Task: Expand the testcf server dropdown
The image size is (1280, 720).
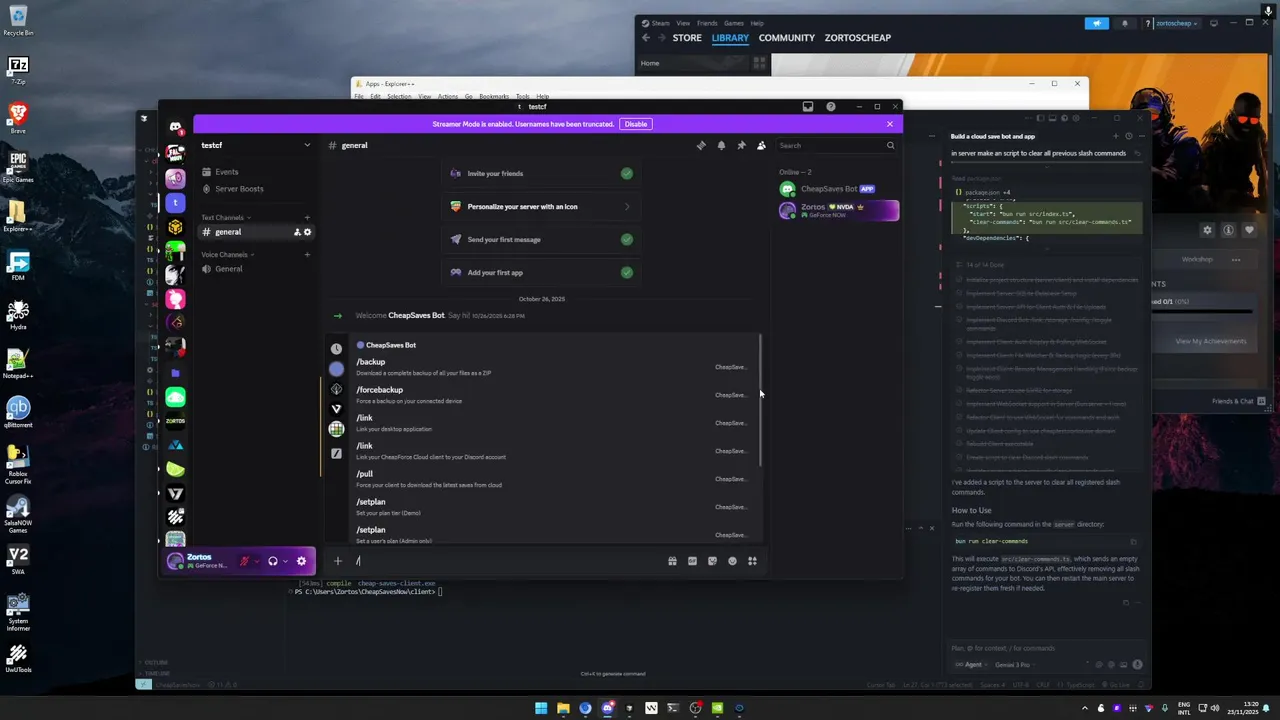Action: (x=307, y=145)
